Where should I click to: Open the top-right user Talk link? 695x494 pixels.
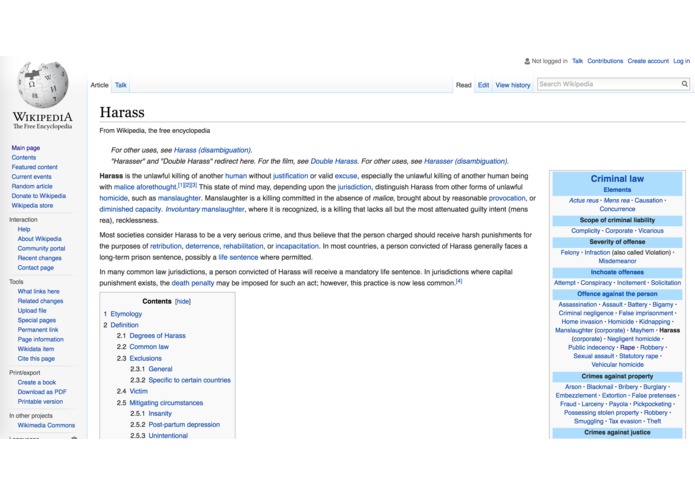pyautogui.click(x=577, y=61)
